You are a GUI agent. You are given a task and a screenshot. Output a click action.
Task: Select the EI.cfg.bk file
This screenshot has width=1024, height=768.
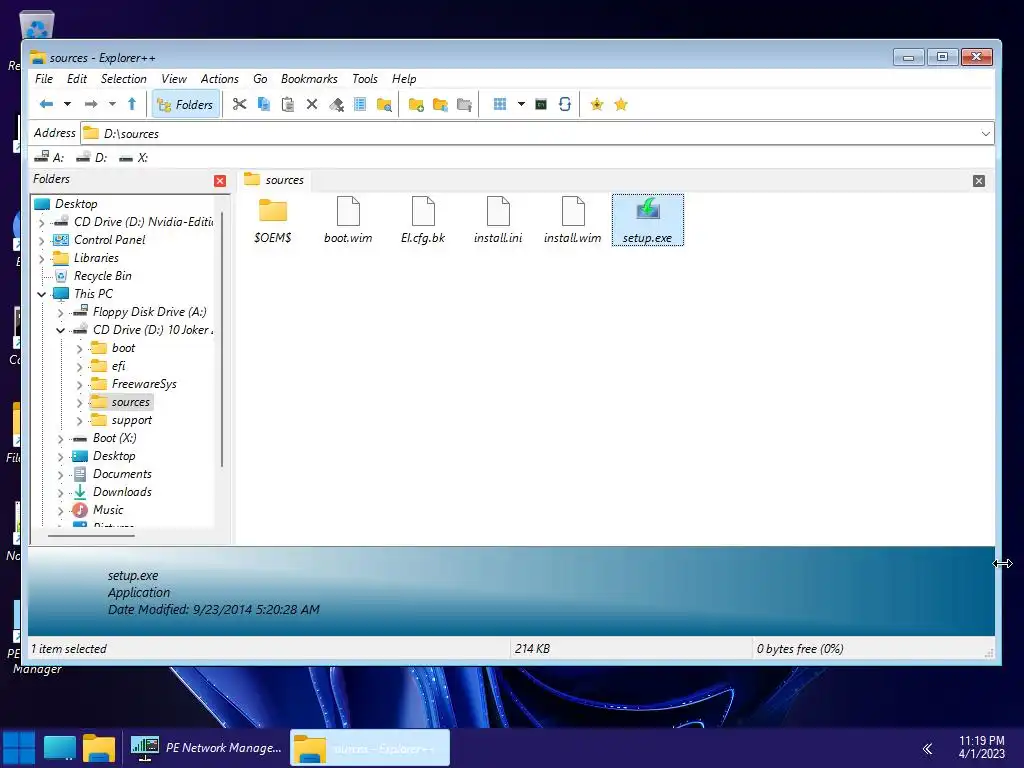pos(423,220)
